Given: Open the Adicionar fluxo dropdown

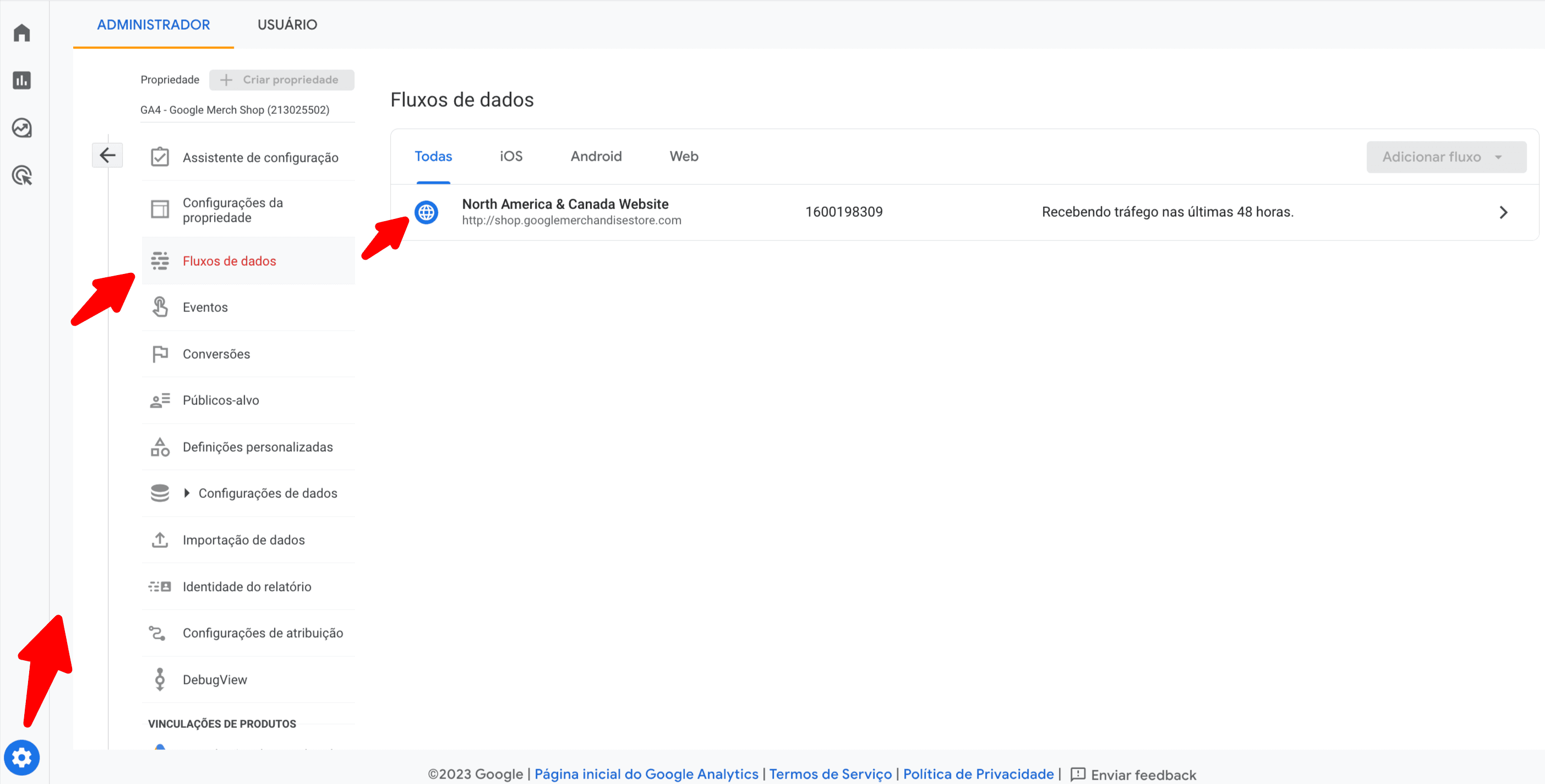Looking at the screenshot, I should (1445, 157).
